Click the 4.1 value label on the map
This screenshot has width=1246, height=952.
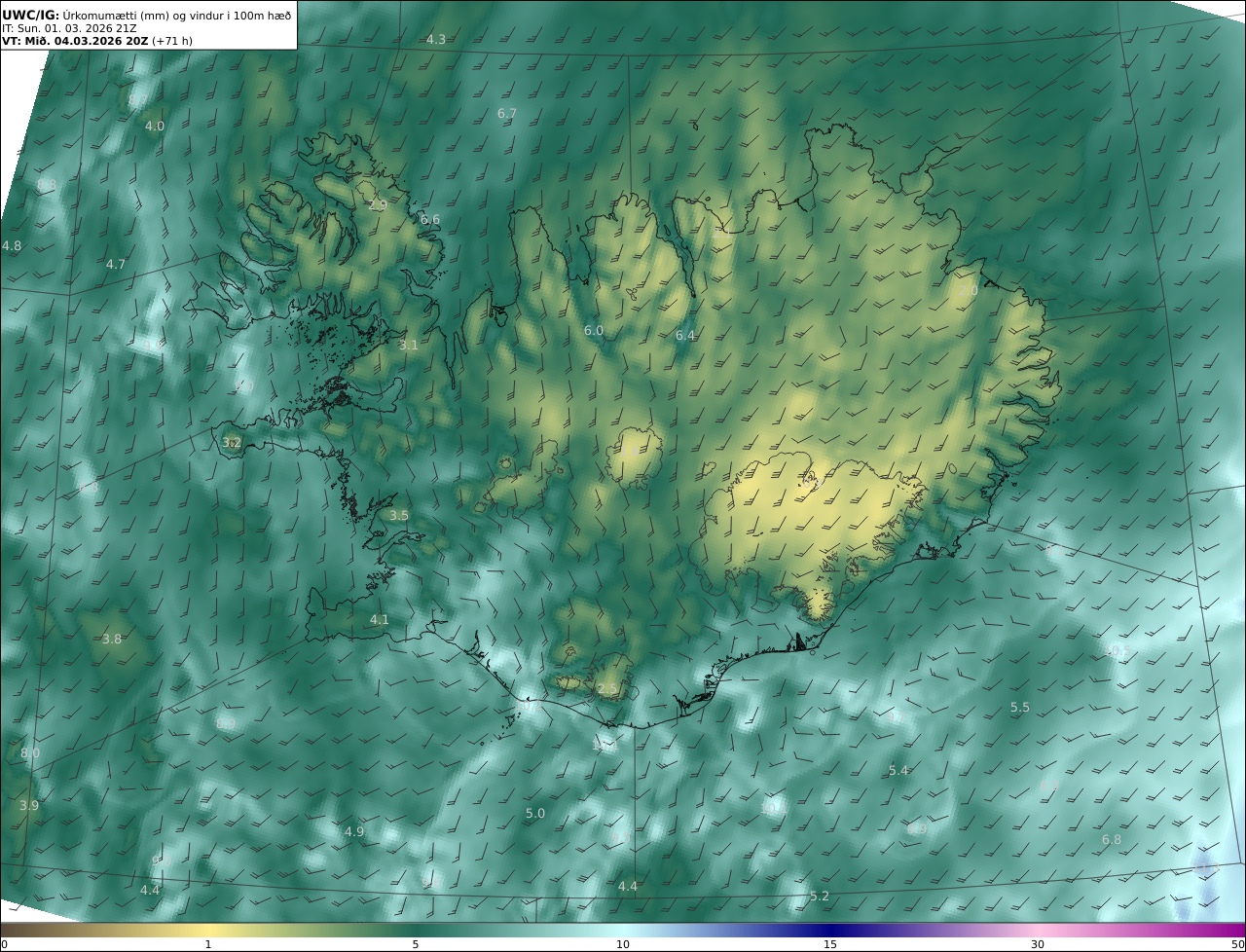(380, 620)
